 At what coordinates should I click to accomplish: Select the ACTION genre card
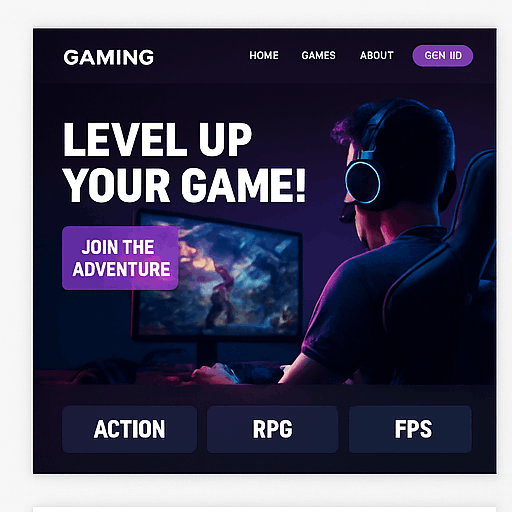pos(129,429)
